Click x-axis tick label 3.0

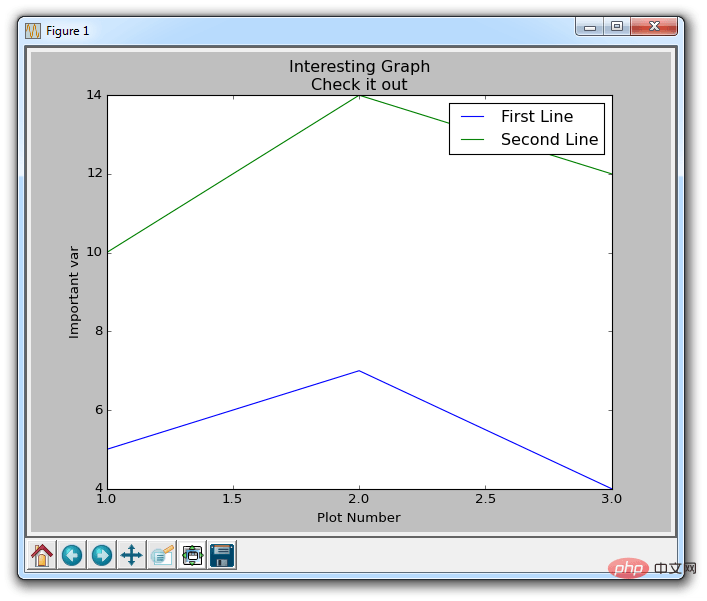[x=611, y=499]
